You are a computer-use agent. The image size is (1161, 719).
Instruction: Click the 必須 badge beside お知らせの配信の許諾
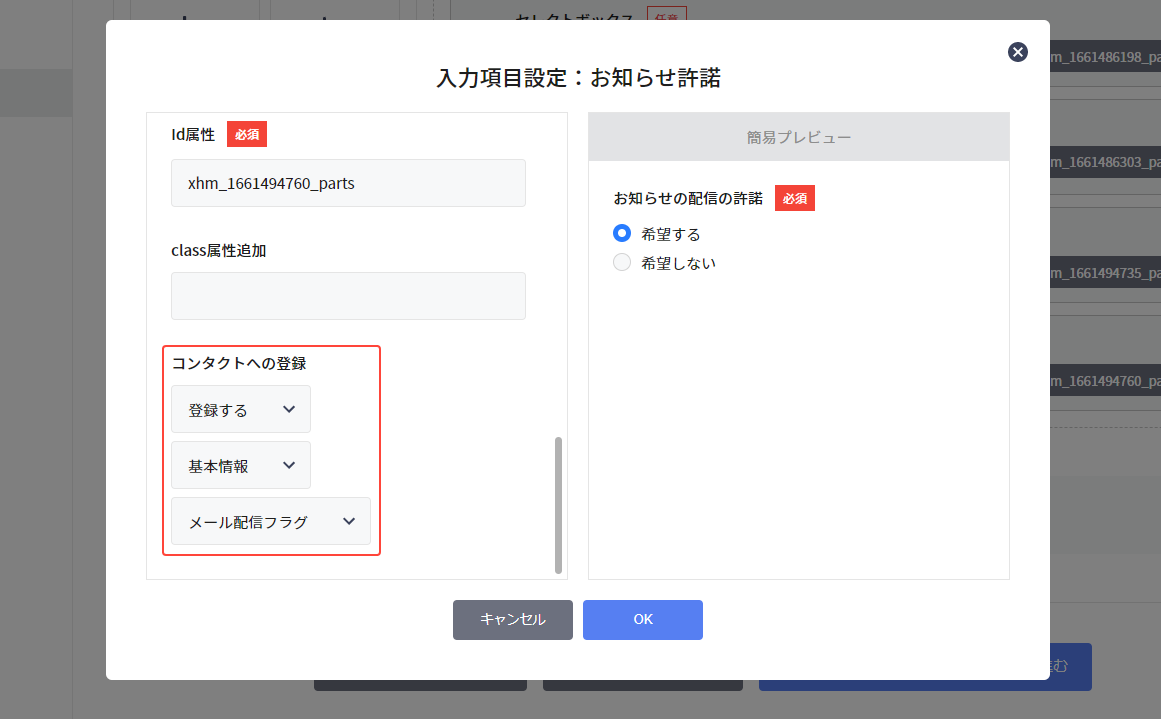pyautogui.click(x=795, y=198)
